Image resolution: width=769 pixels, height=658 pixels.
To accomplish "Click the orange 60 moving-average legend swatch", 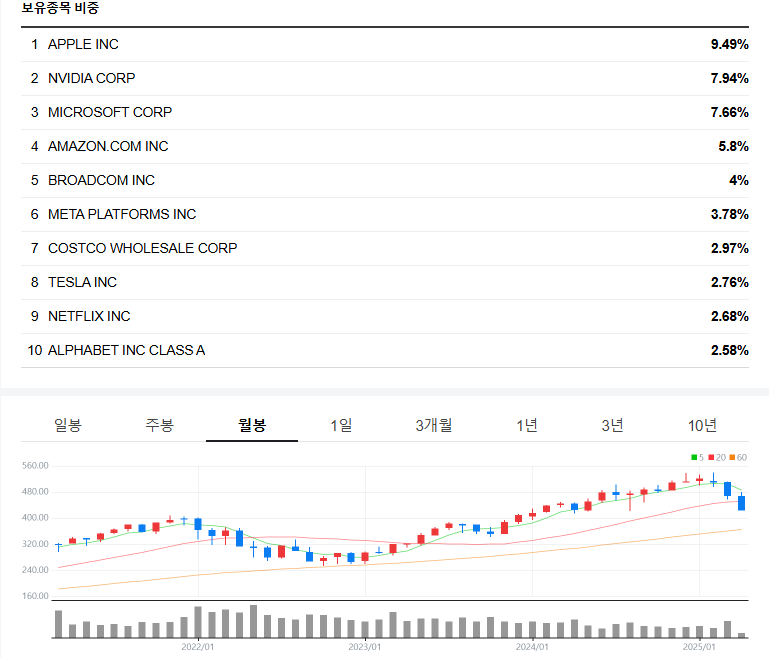I will (732, 457).
